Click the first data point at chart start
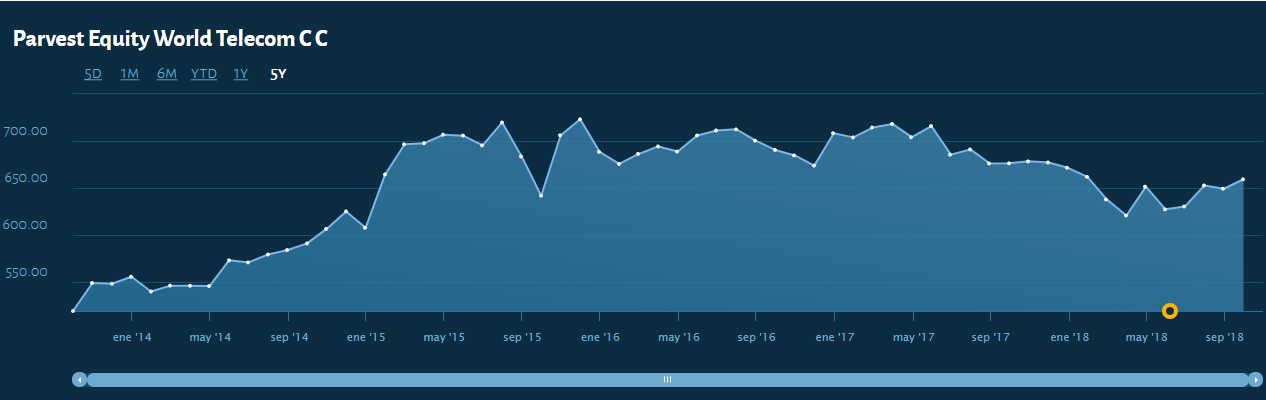1266x400 pixels. click(73, 311)
